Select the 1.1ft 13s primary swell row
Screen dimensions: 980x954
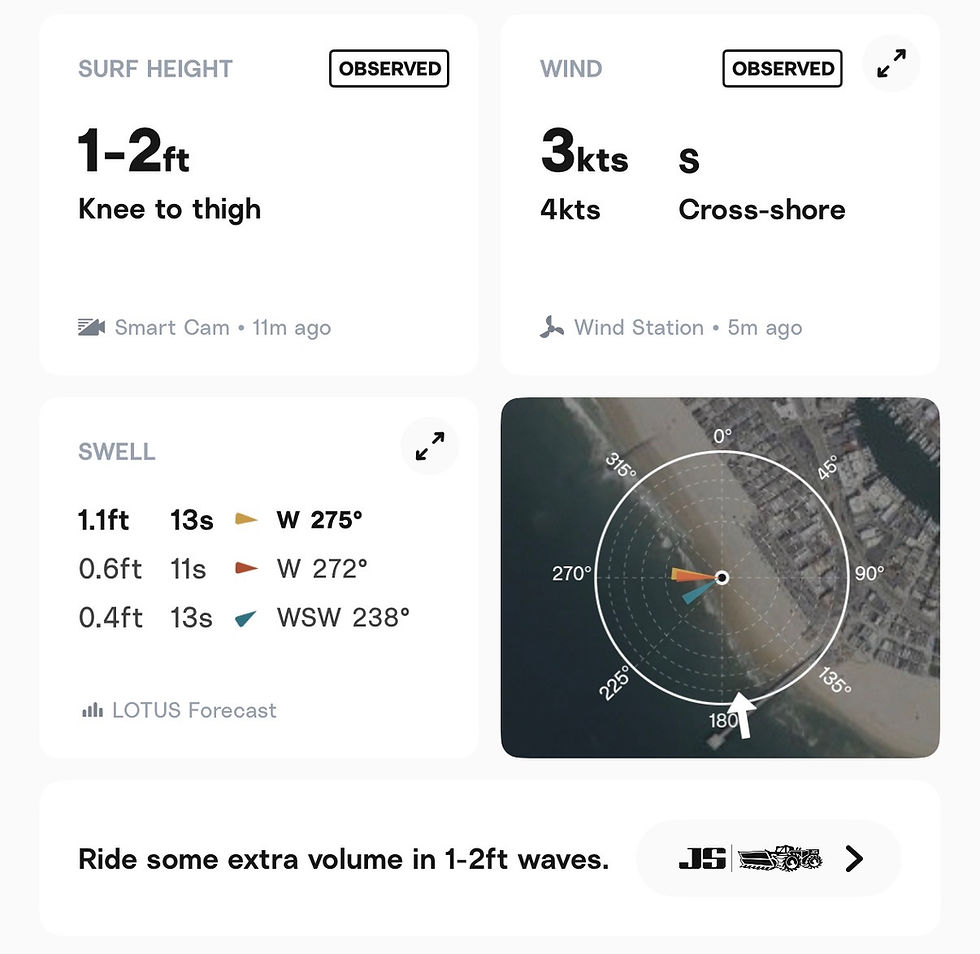pos(220,520)
